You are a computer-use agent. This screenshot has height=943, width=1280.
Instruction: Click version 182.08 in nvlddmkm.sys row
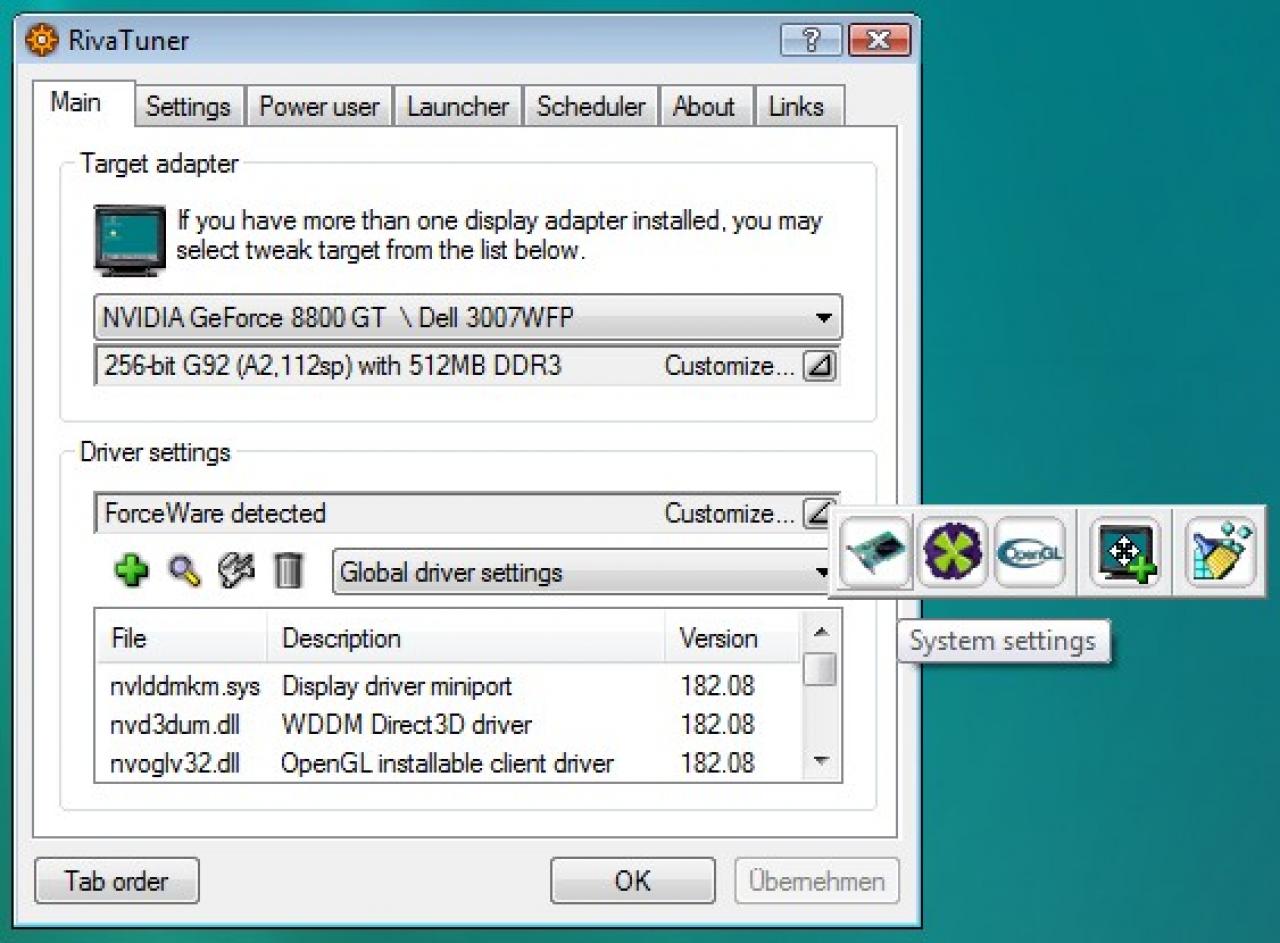point(718,686)
